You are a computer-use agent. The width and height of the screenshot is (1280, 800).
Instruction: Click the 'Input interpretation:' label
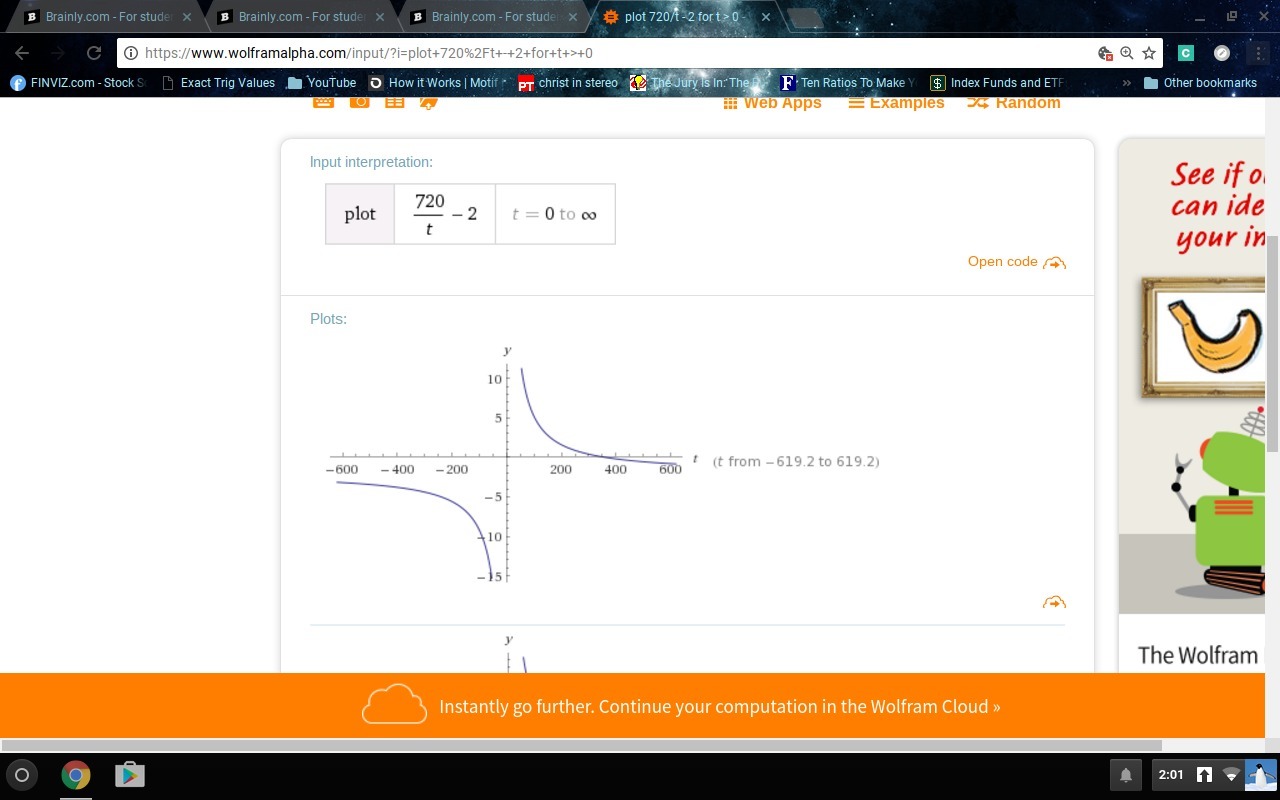click(371, 162)
